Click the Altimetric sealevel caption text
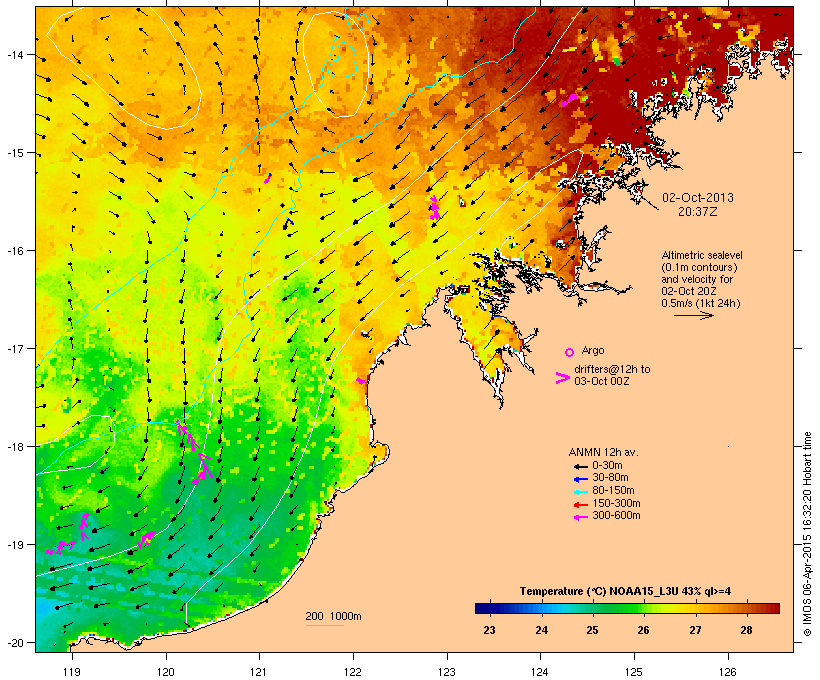 pos(702,255)
